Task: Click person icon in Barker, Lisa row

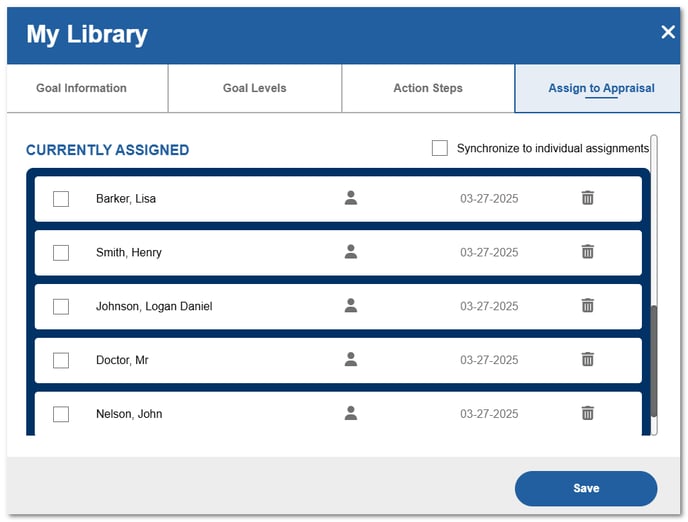Action: (x=351, y=198)
